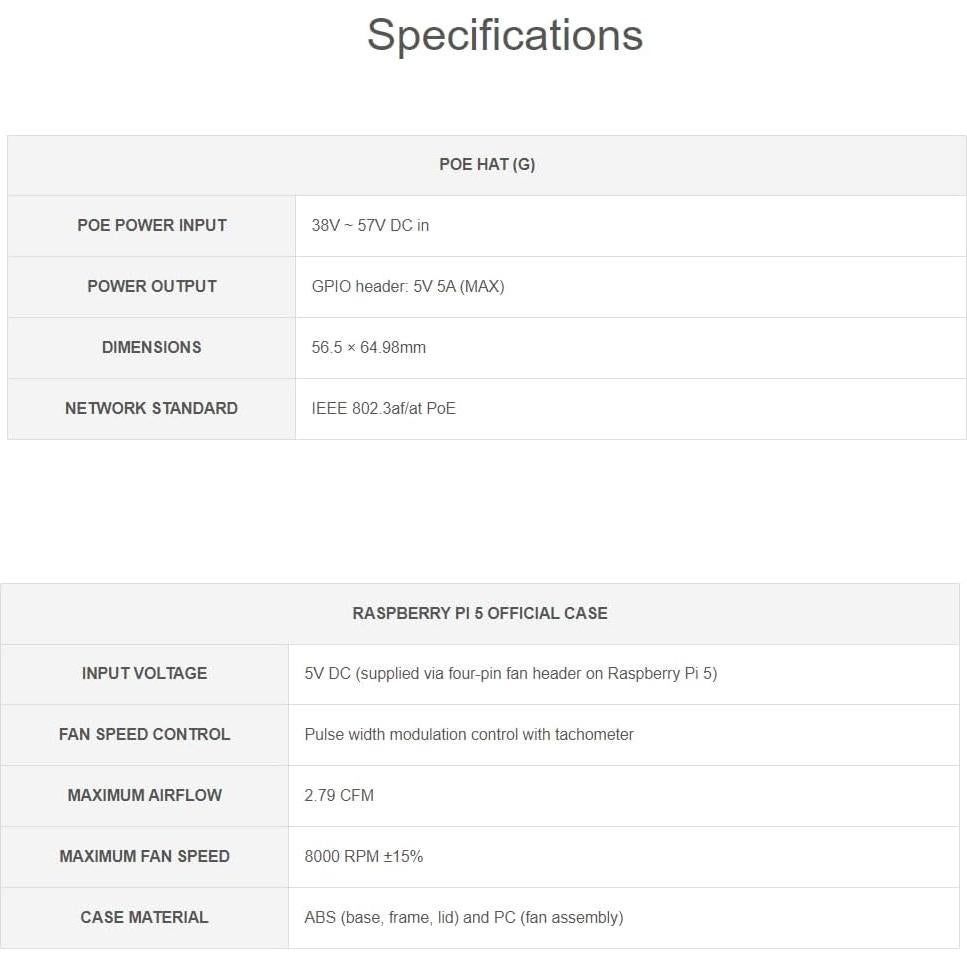Select the GPIO header 5V 5A value

tap(408, 287)
